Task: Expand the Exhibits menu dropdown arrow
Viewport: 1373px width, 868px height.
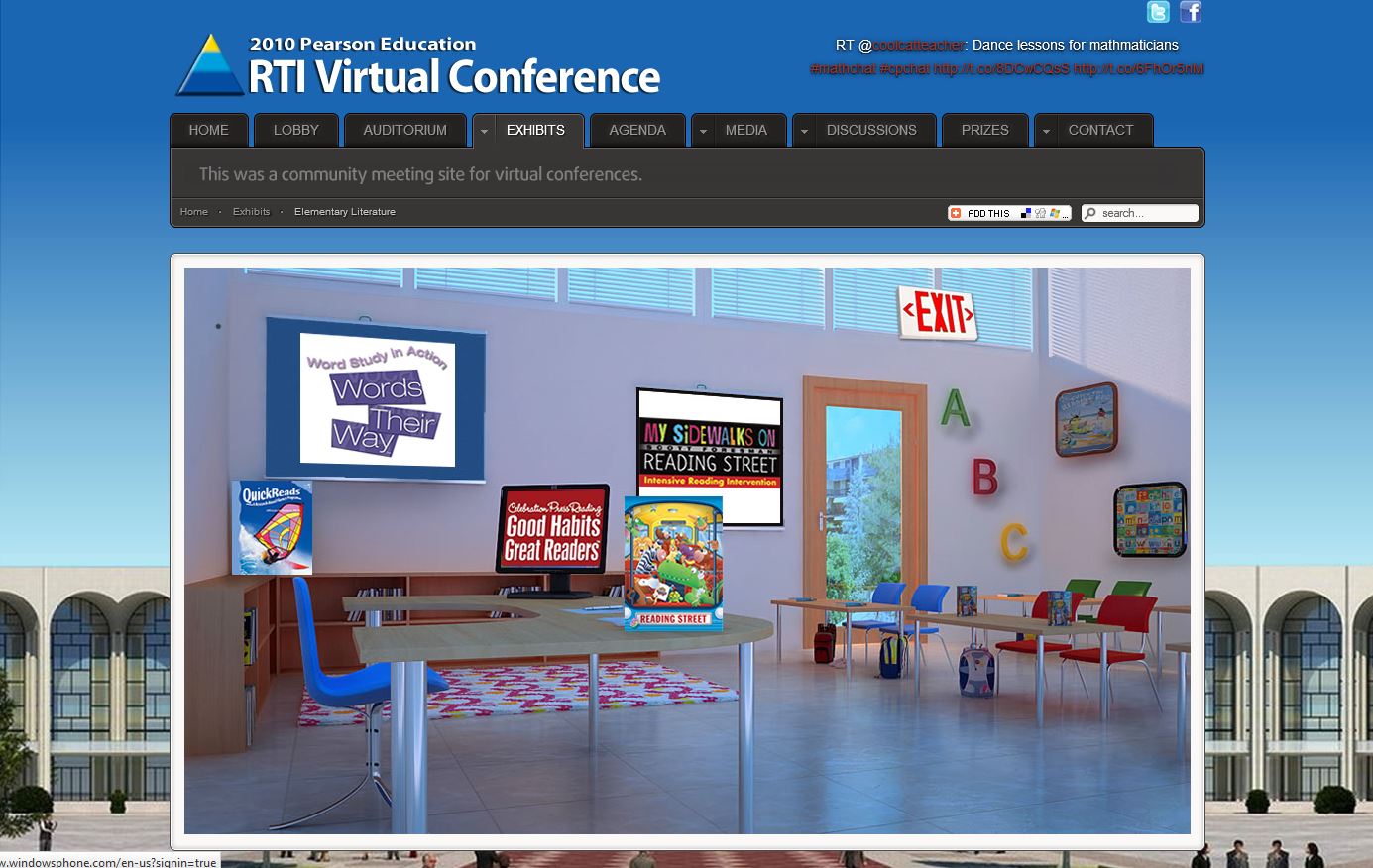Action: click(x=484, y=131)
